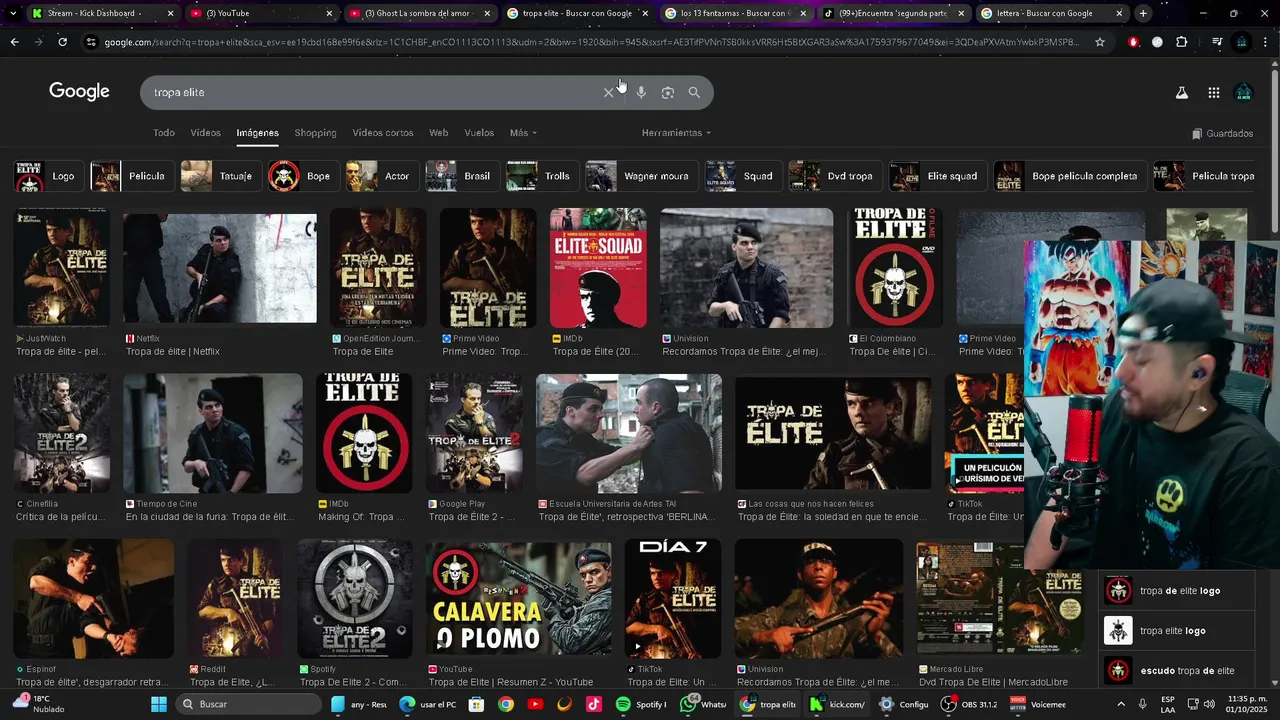Open the YouTube taskbar icon
The width and height of the screenshot is (1280, 720).
click(535, 704)
